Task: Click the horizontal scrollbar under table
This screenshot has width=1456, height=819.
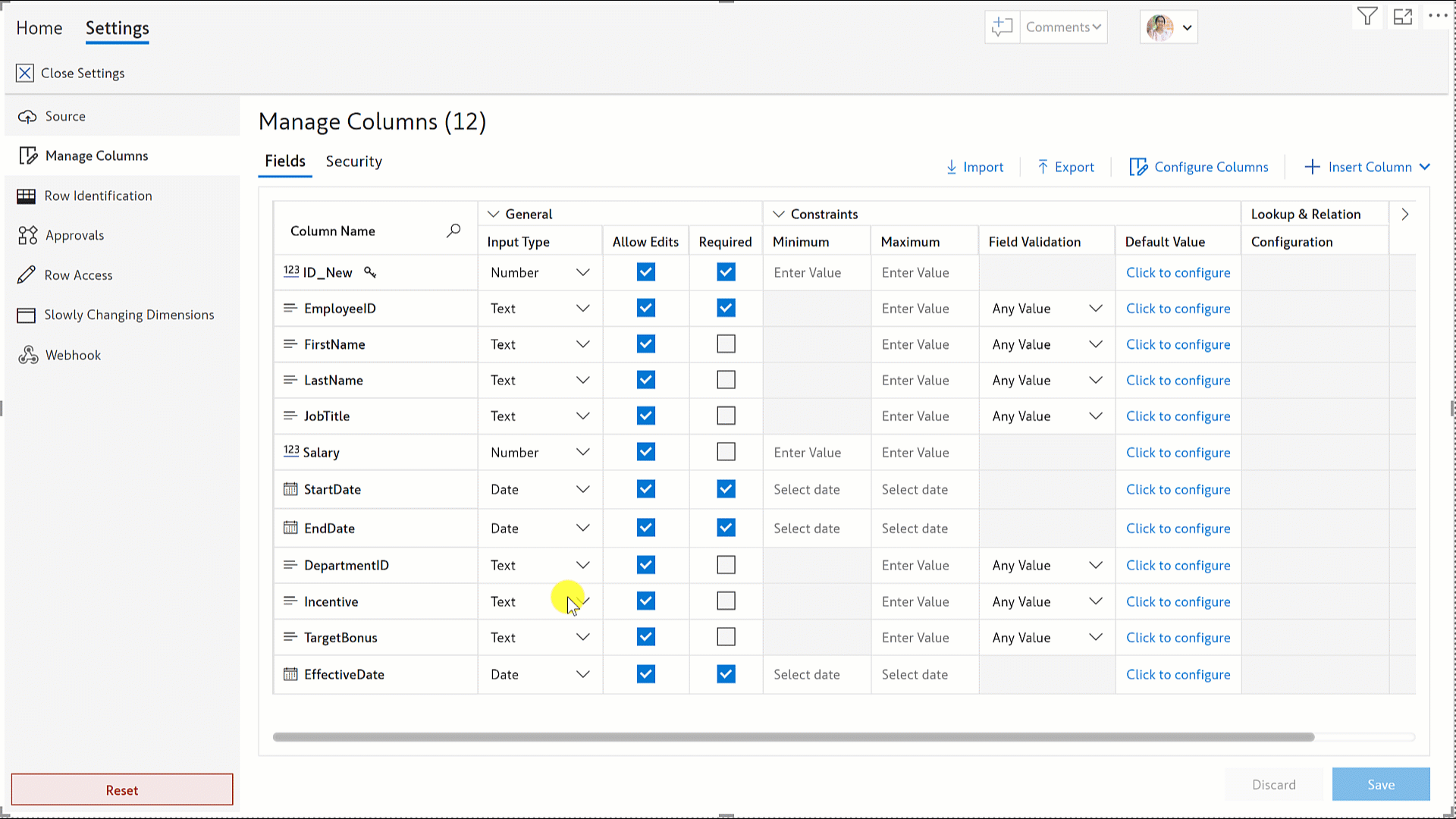Action: tap(792, 737)
